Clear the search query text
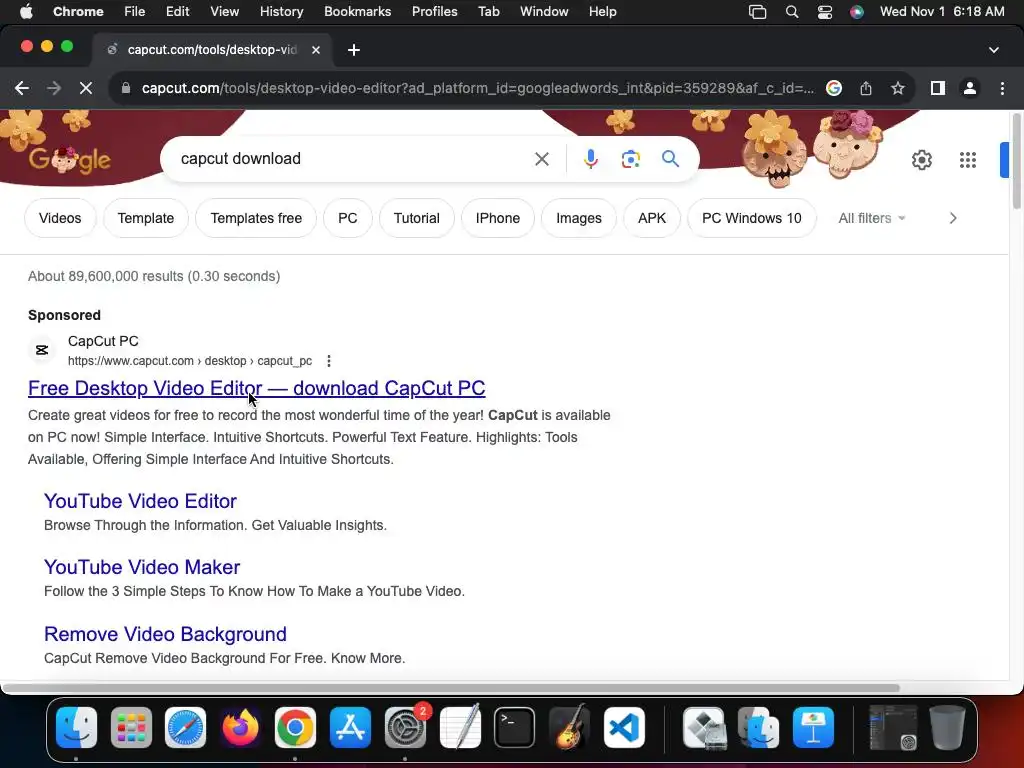The width and height of the screenshot is (1024, 768). (541, 159)
